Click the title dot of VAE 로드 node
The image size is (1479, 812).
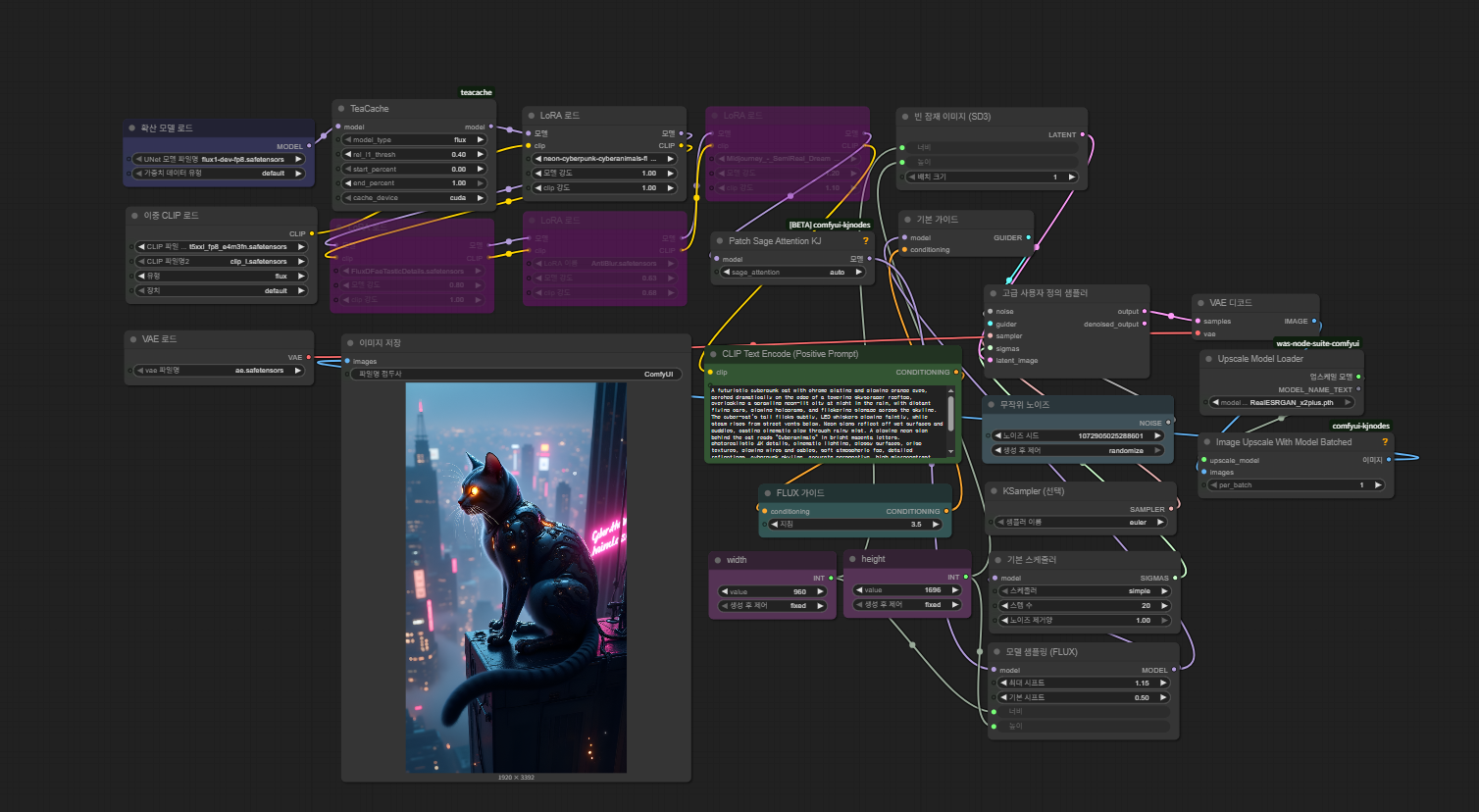coord(132,338)
